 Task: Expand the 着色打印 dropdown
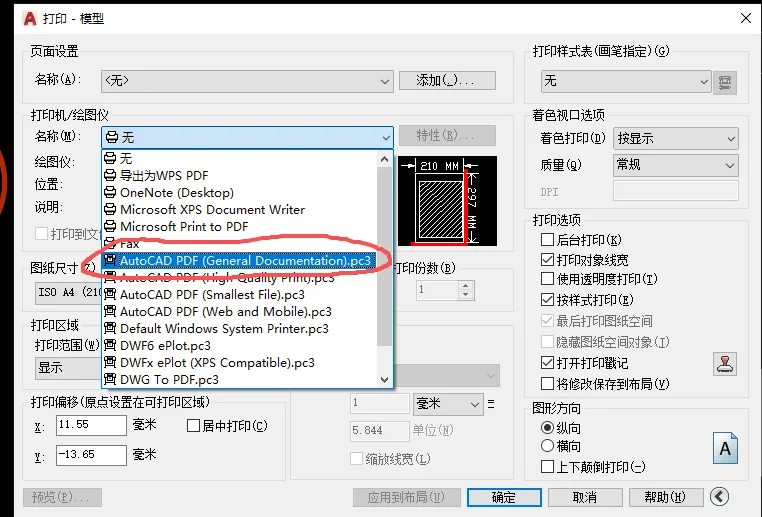pyautogui.click(x=675, y=138)
